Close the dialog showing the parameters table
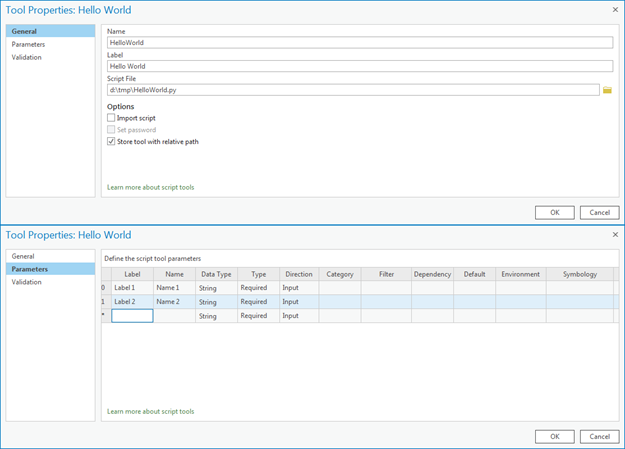The image size is (625, 449). [614, 235]
